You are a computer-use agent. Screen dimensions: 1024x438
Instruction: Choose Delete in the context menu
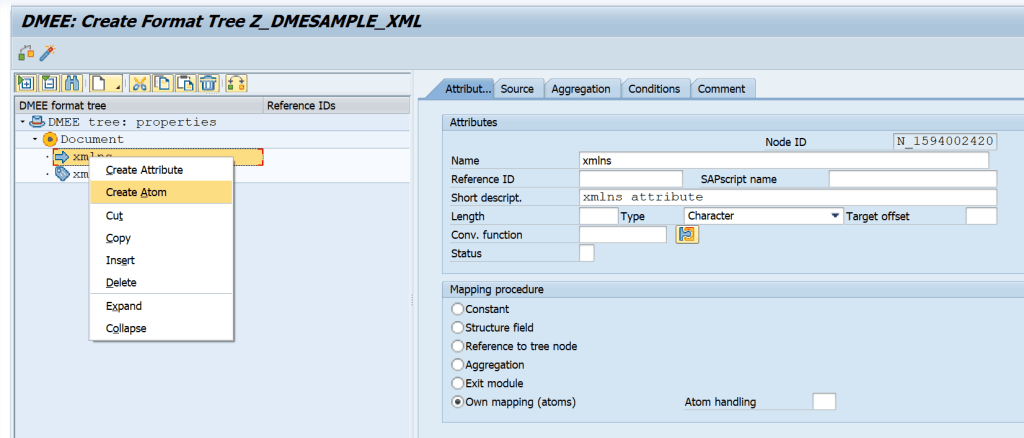coord(161,283)
